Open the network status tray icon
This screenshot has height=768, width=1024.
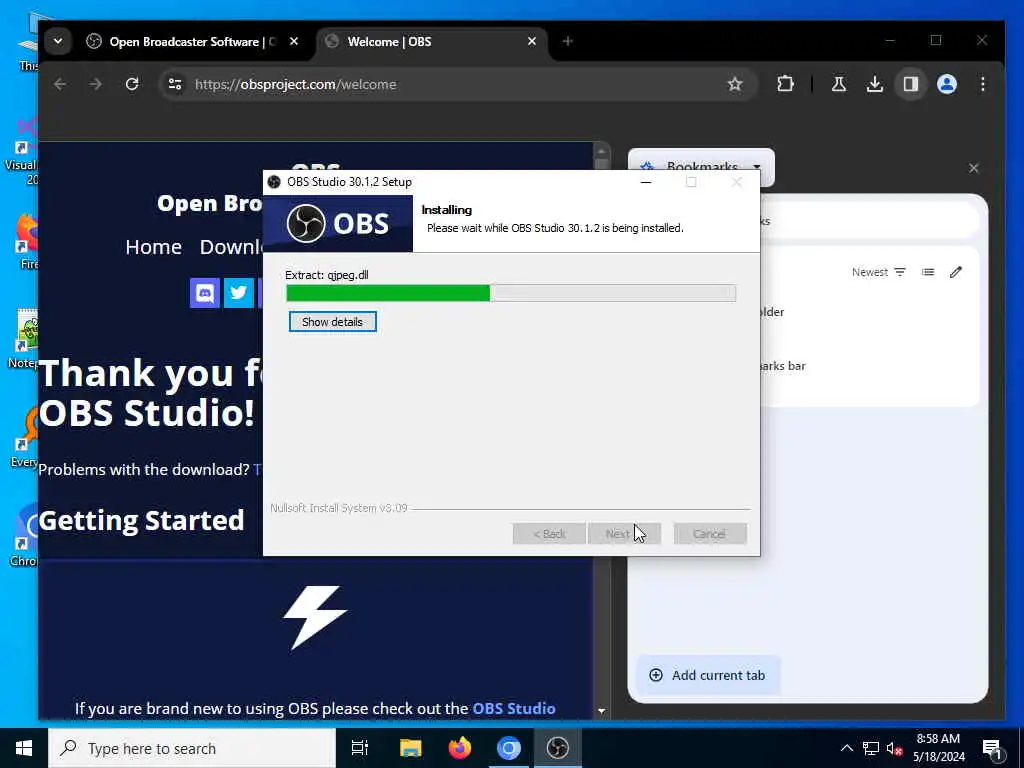coord(871,748)
